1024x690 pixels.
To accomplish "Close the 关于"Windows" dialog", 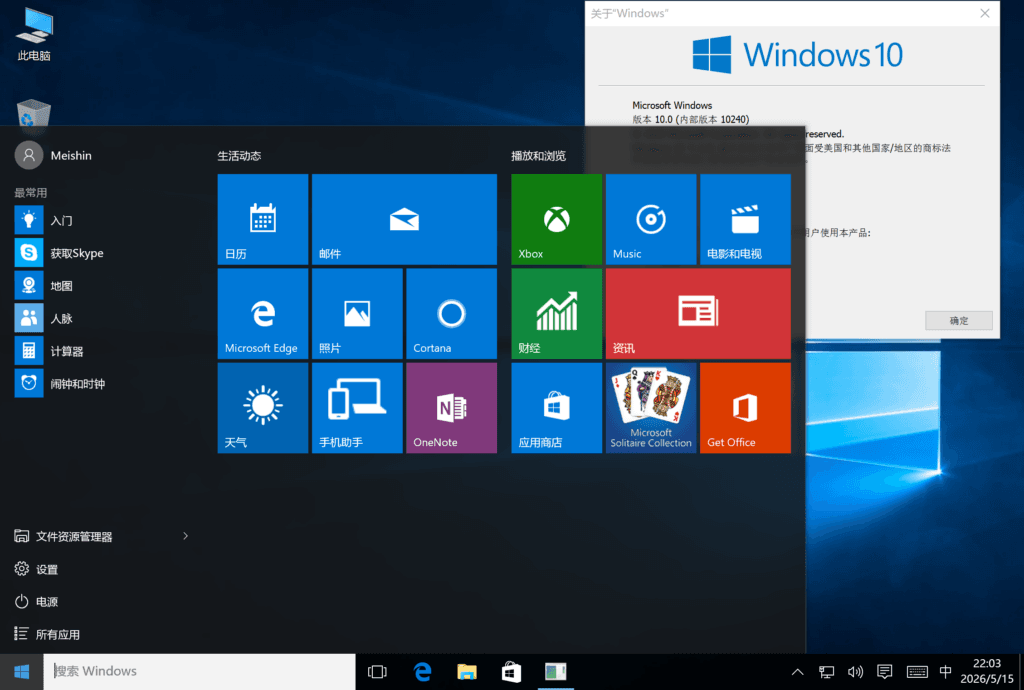I will pyautogui.click(x=985, y=13).
